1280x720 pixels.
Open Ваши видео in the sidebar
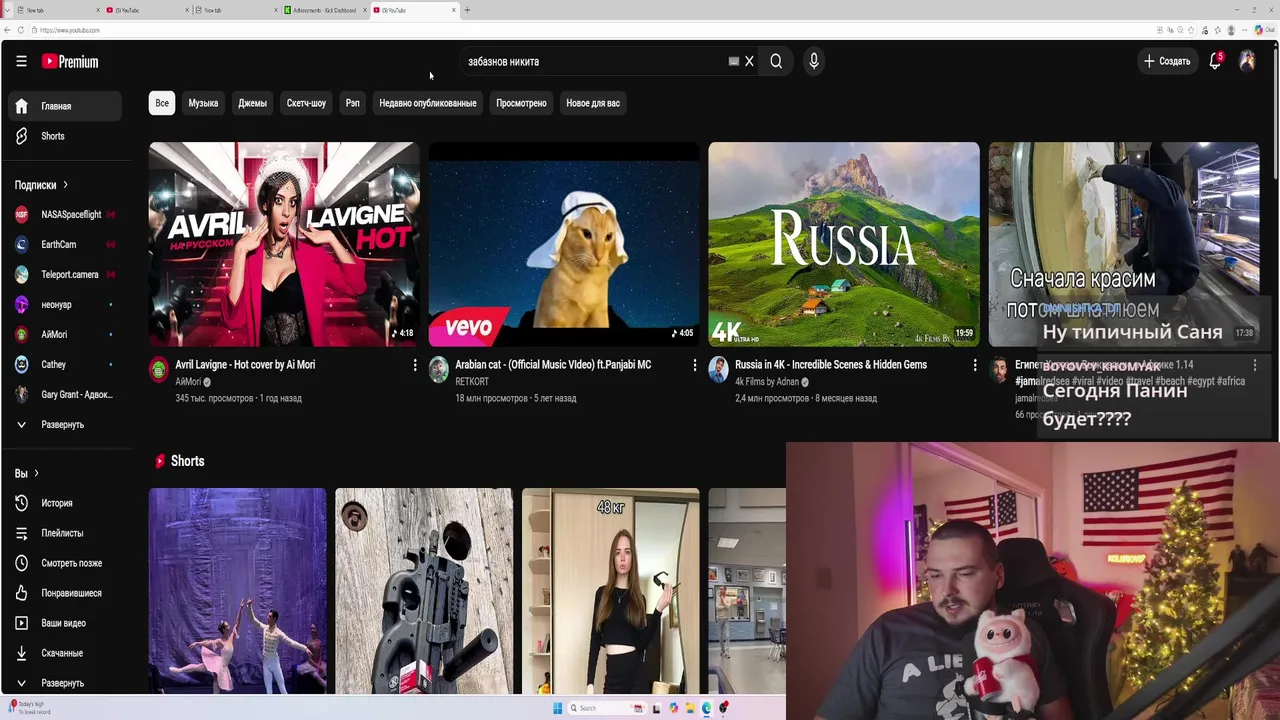coord(64,623)
